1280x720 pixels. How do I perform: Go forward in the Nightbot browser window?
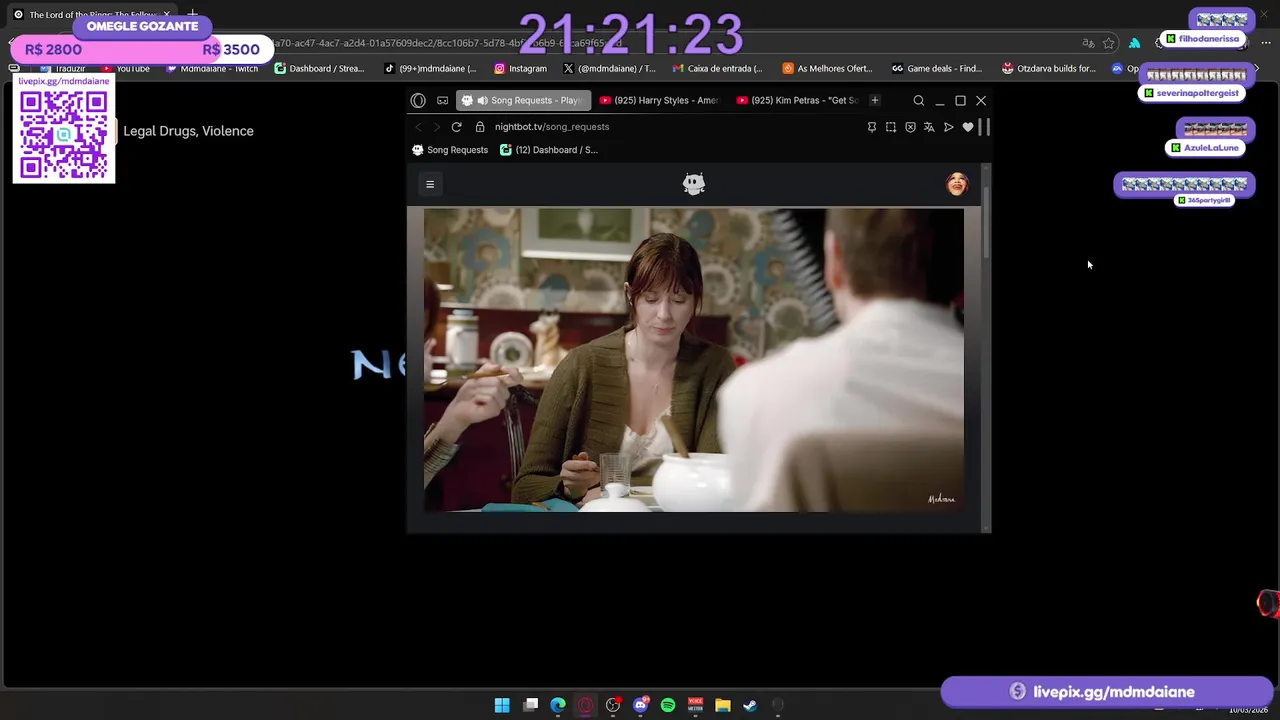coord(436,127)
